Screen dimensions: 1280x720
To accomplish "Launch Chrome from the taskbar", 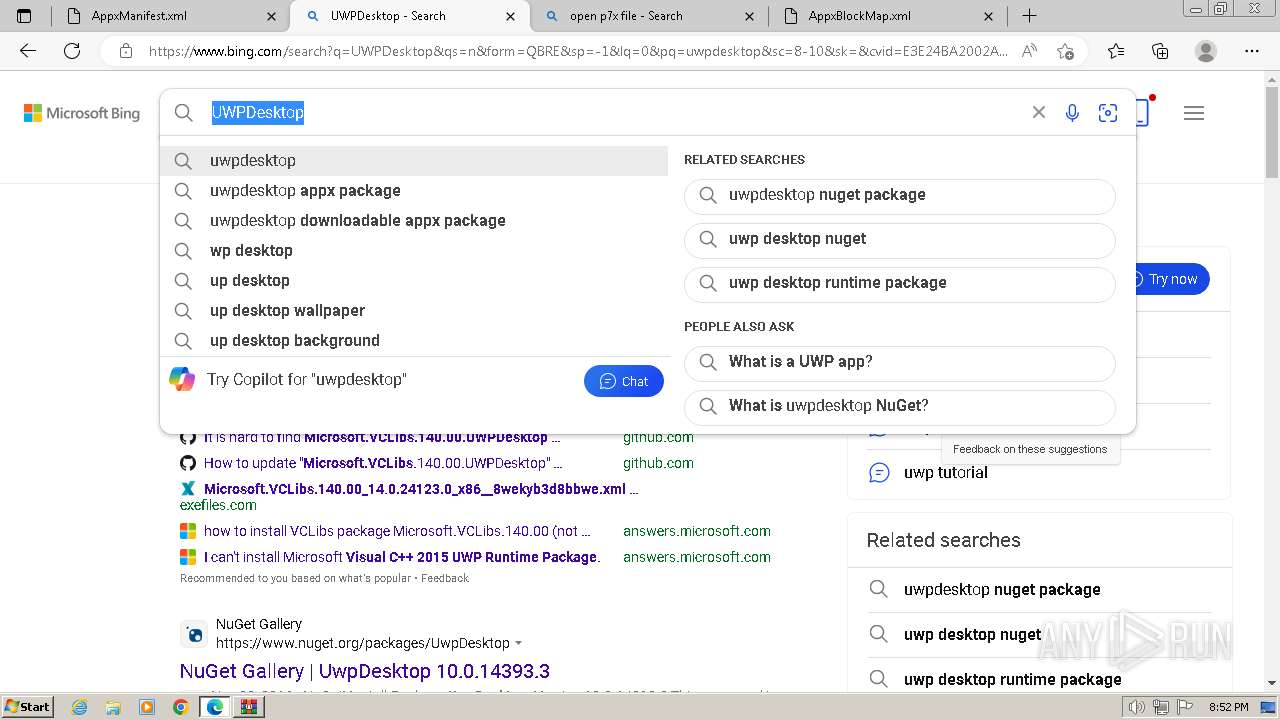I will tap(180, 707).
